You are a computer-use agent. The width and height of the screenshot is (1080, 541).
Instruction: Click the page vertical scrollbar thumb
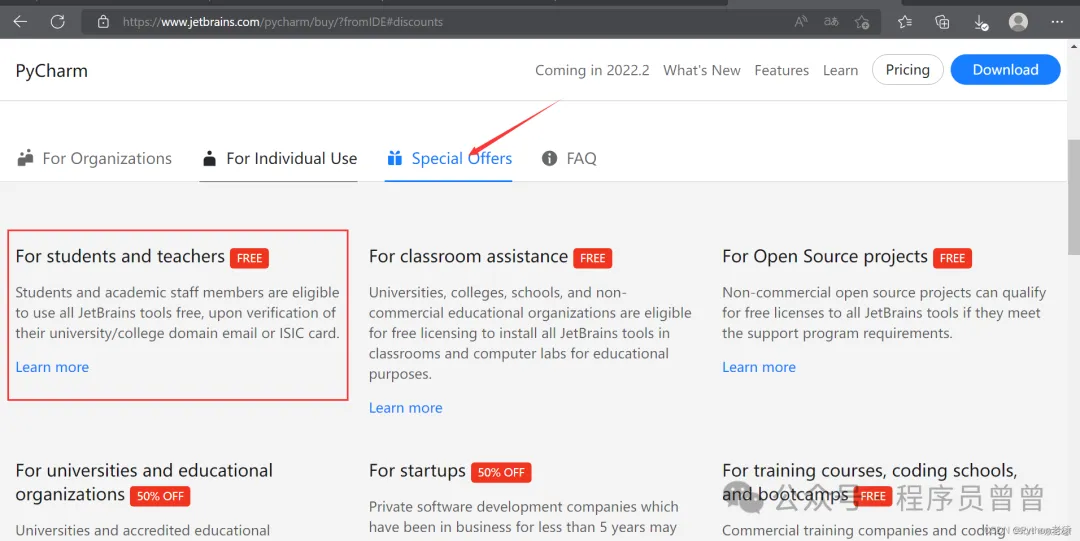(1074, 196)
